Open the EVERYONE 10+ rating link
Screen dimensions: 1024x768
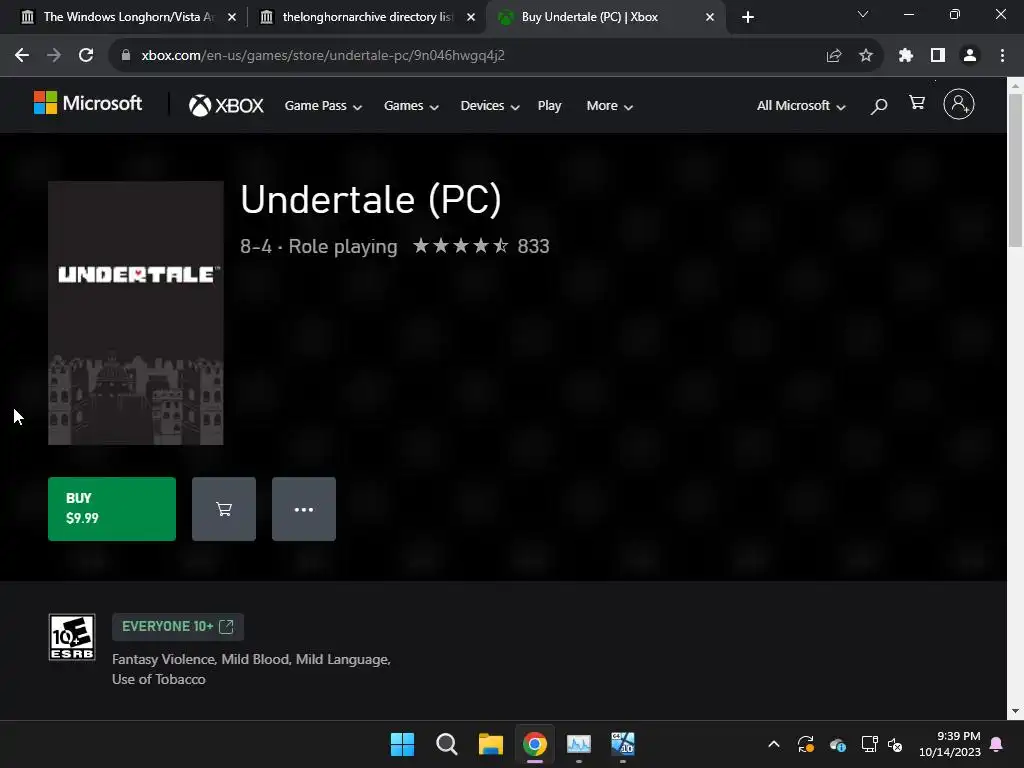[178, 626]
